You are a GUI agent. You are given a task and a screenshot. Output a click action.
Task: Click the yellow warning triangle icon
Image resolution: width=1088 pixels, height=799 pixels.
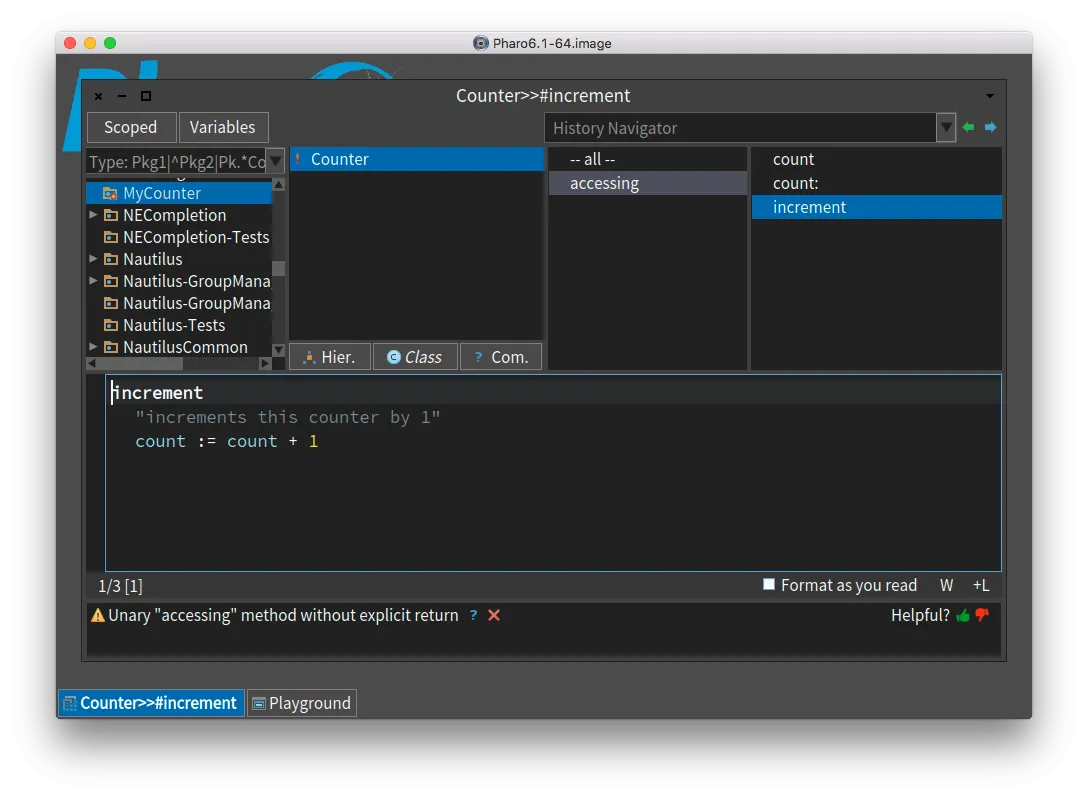pyautogui.click(x=98, y=615)
